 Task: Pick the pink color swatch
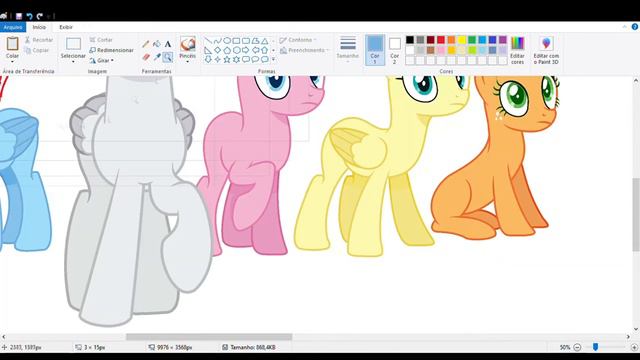441,50
